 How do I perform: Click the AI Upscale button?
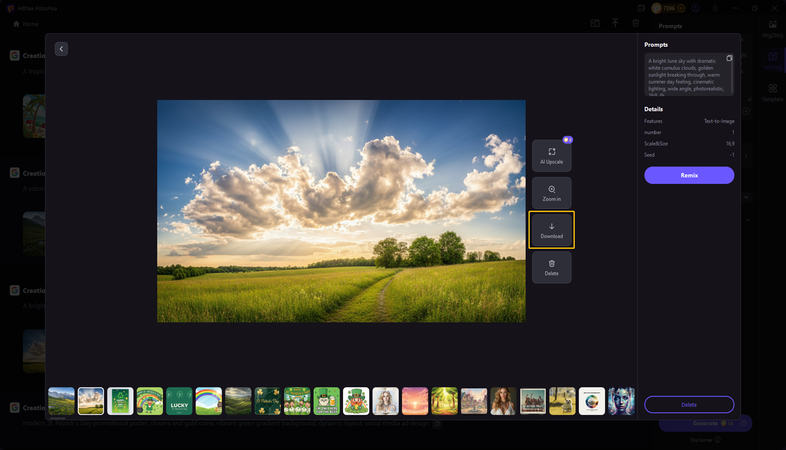pos(551,156)
